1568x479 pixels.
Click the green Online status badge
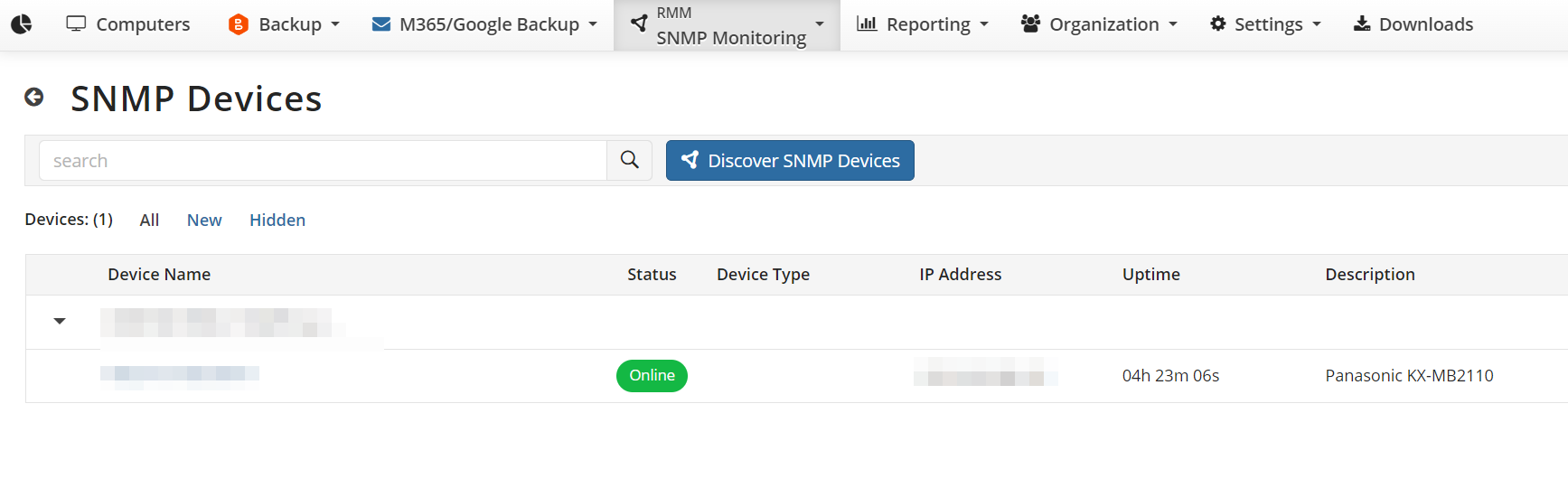coord(652,376)
